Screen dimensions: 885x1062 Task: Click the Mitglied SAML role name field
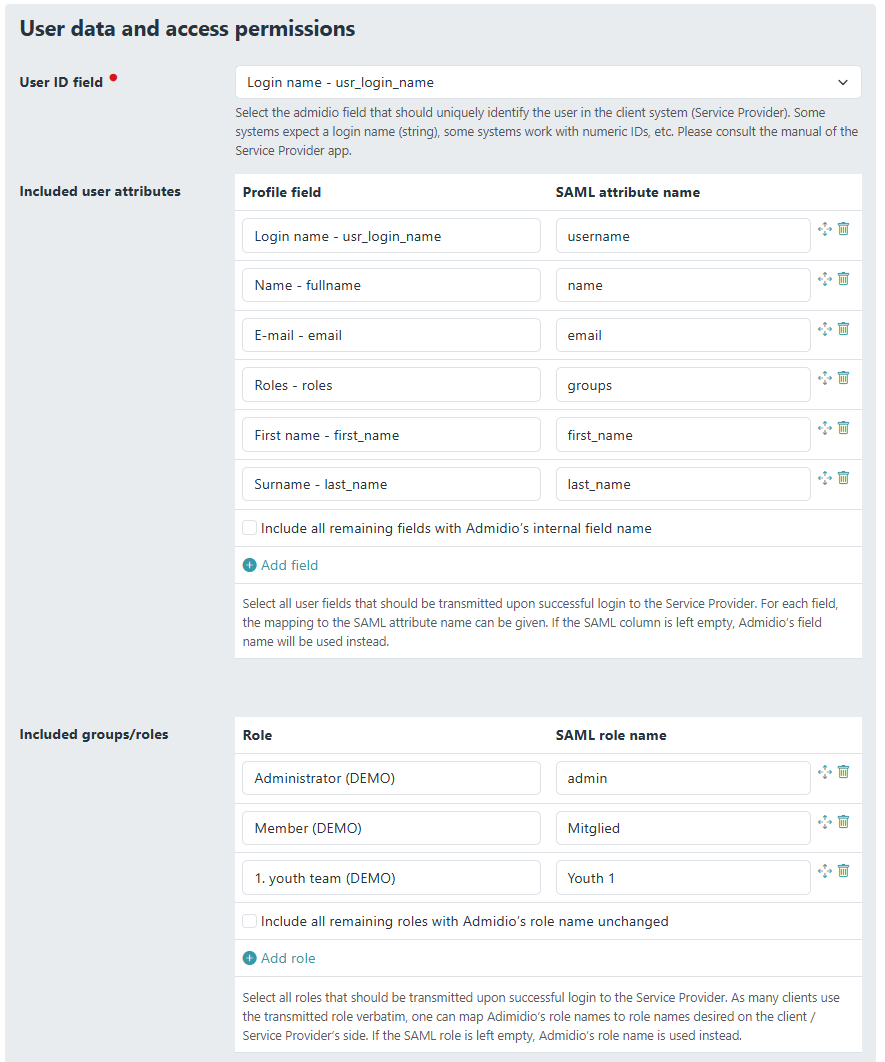tap(683, 828)
